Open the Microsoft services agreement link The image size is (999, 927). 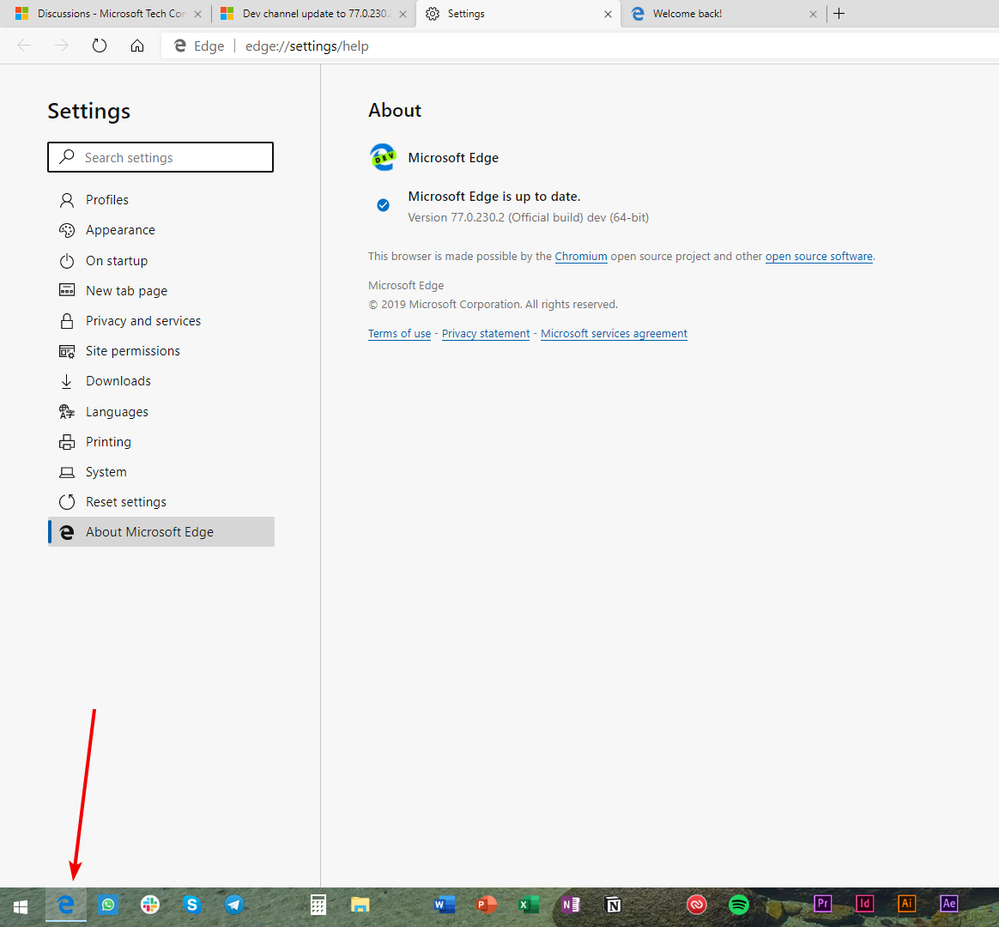pos(614,333)
